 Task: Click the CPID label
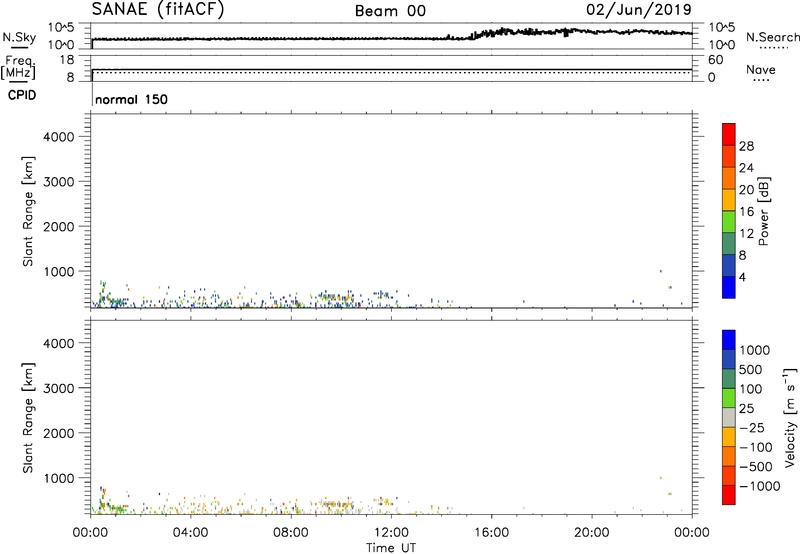tap(22, 95)
